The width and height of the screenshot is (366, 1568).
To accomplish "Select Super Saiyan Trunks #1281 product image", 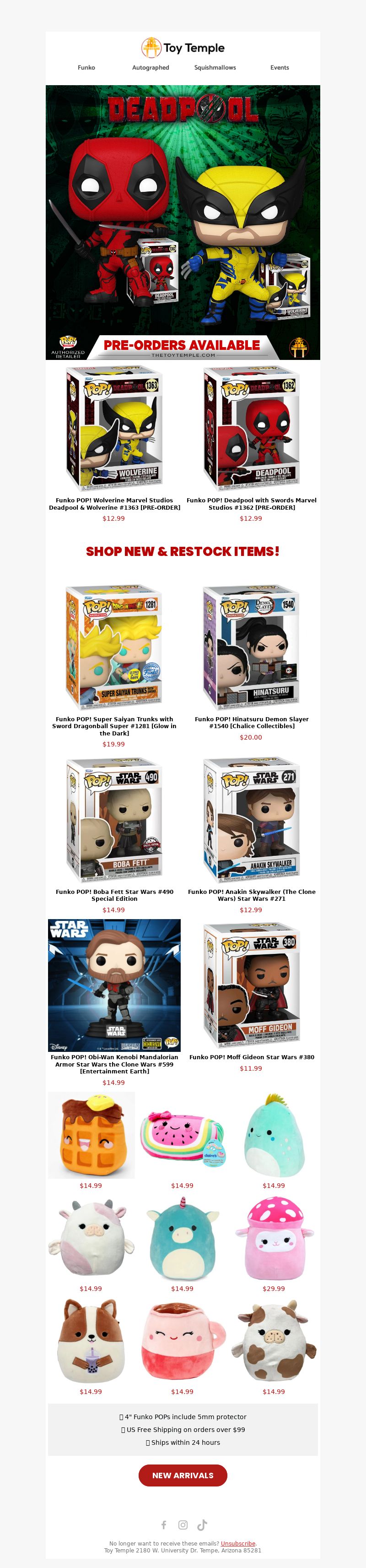I will tap(114, 647).
